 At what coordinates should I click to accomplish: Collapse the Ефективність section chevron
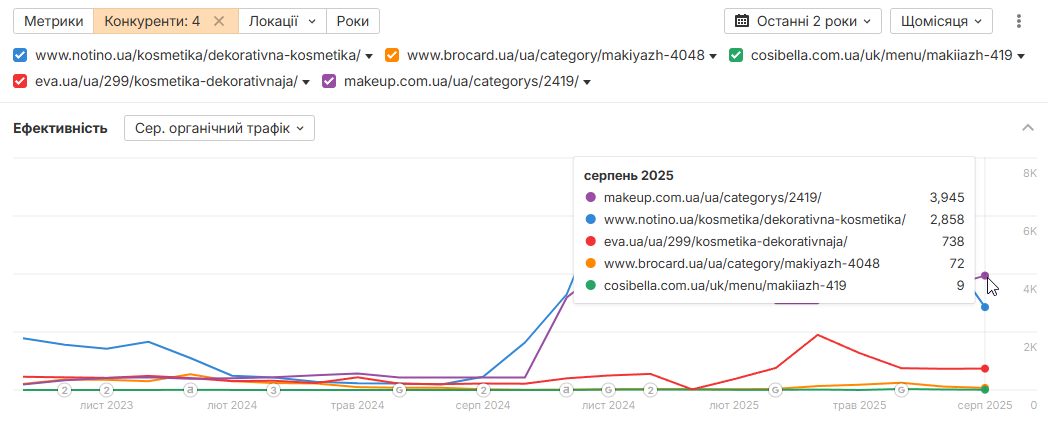(x=1028, y=128)
